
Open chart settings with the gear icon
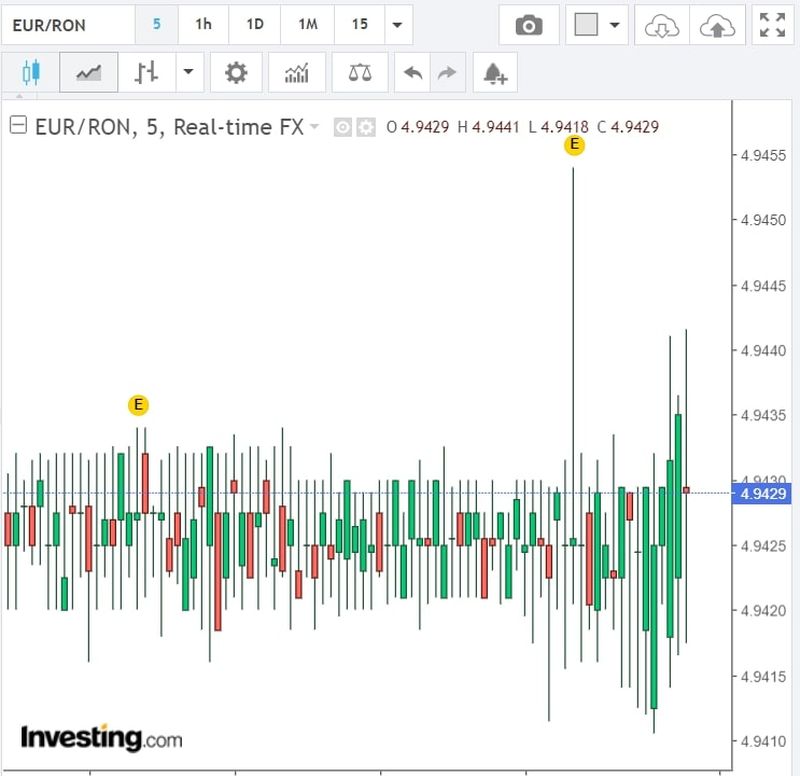(x=235, y=72)
